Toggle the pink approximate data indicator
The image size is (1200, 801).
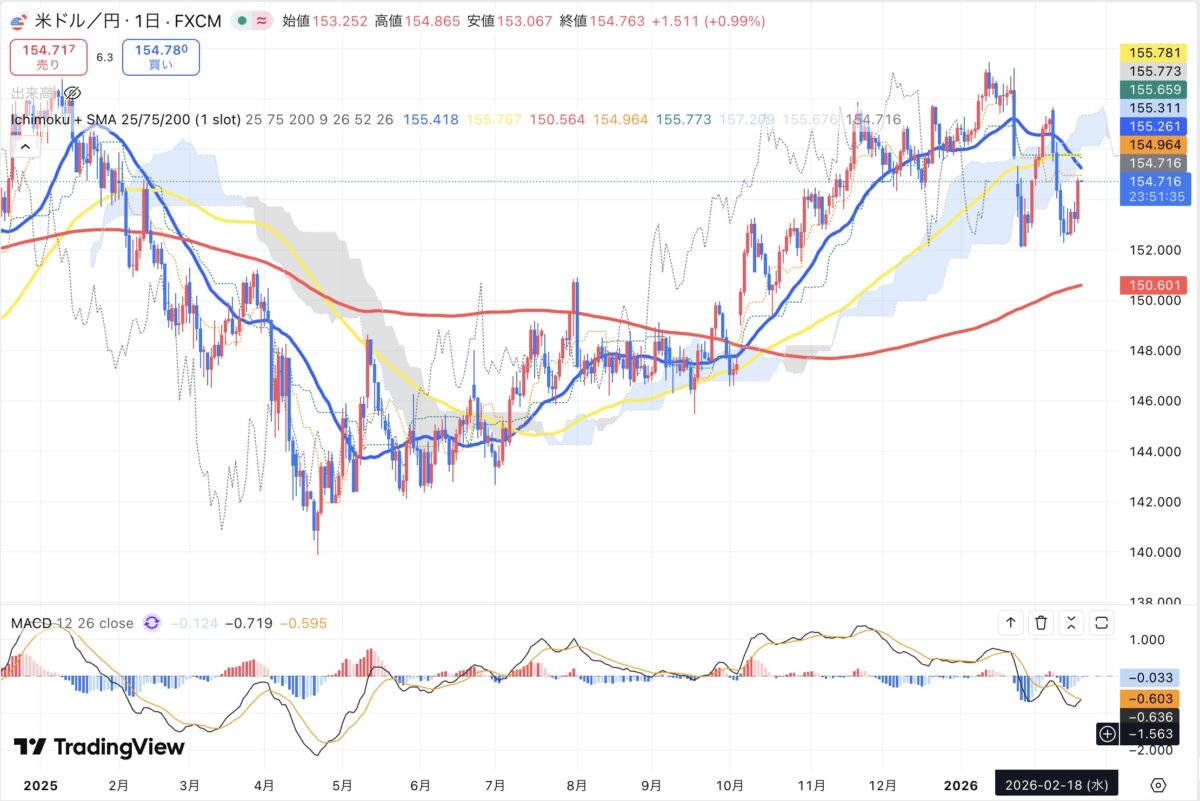tap(263, 21)
